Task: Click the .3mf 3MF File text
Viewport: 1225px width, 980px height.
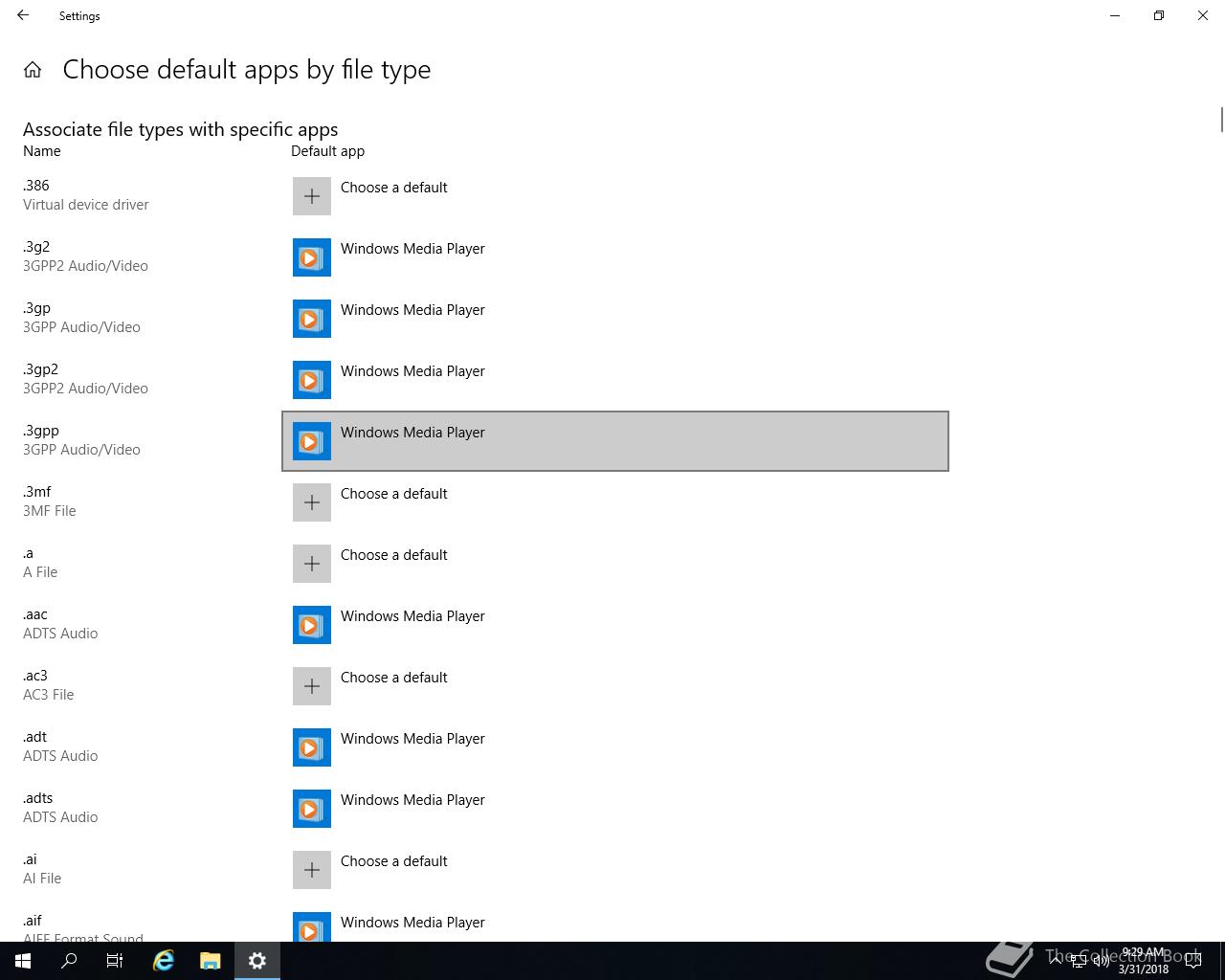Action: coord(50,501)
